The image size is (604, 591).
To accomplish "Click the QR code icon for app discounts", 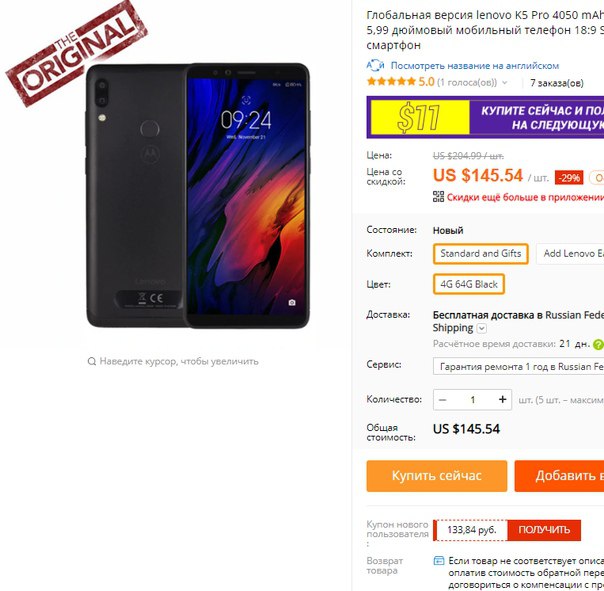I will click(438, 196).
